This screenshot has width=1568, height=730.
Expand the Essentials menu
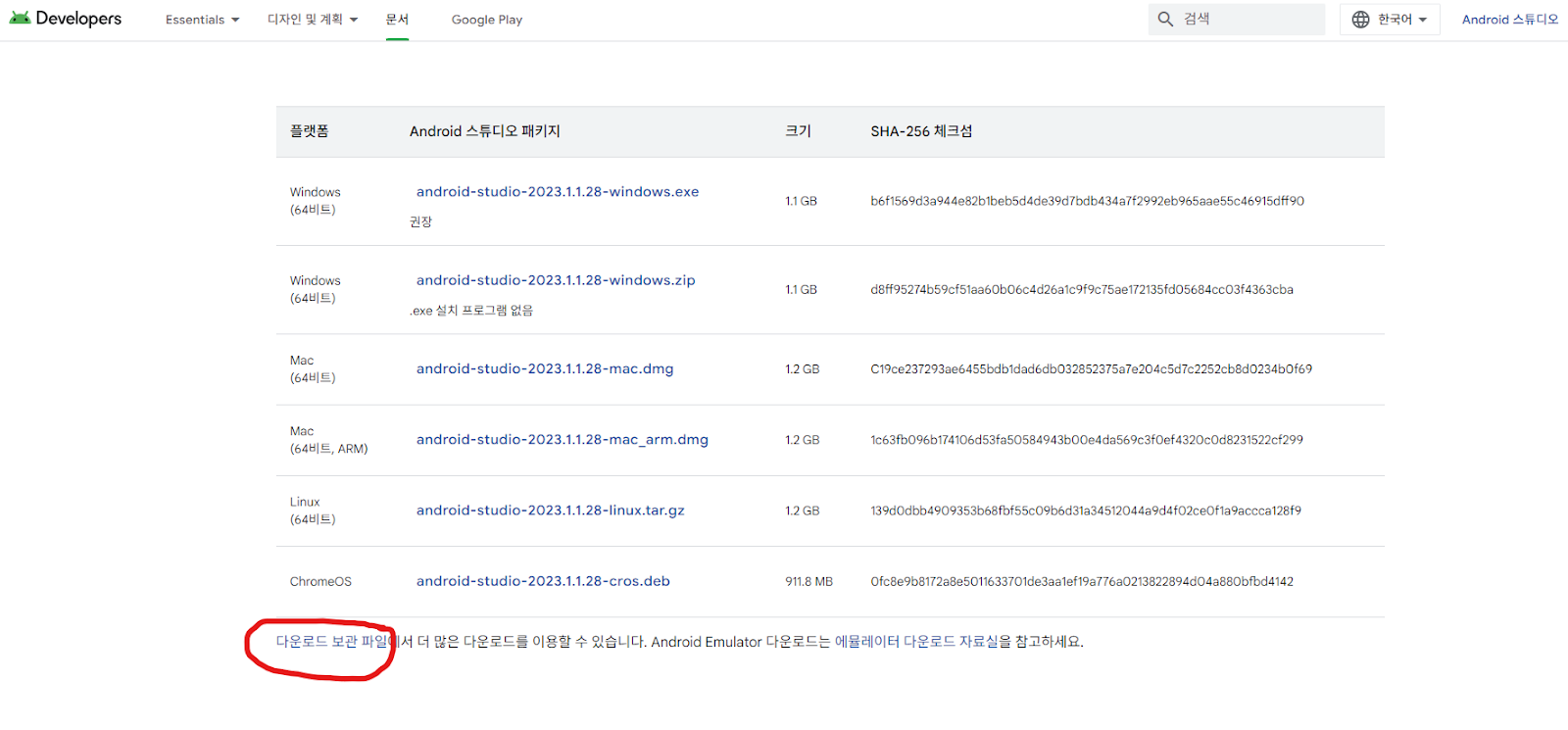tap(202, 20)
